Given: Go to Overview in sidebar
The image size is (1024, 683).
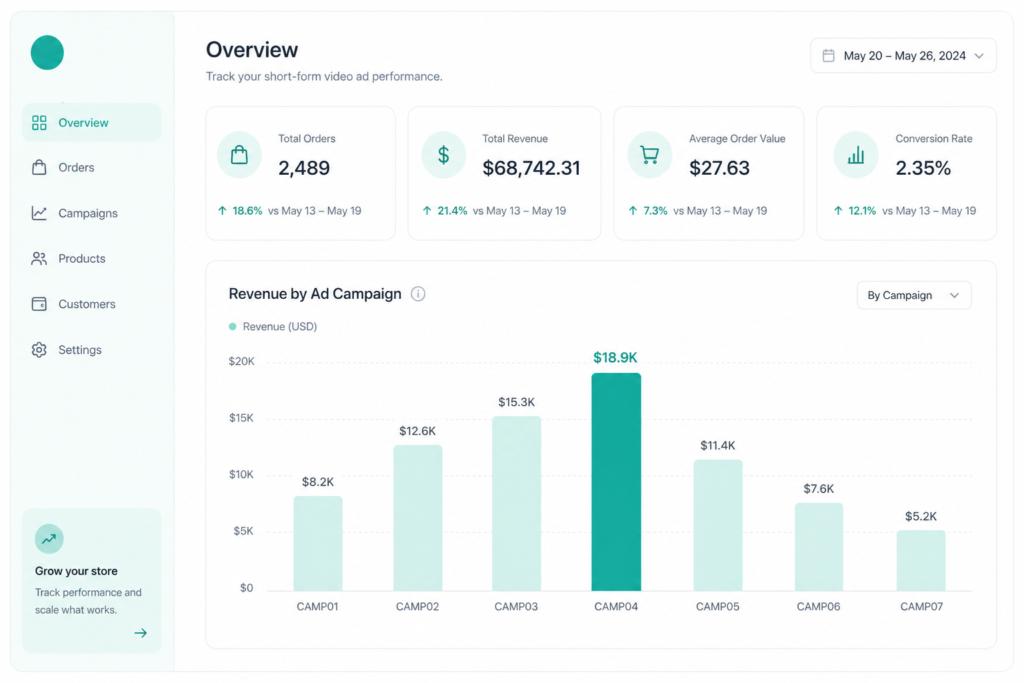Looking at the screenshot, I should point(91,123).
